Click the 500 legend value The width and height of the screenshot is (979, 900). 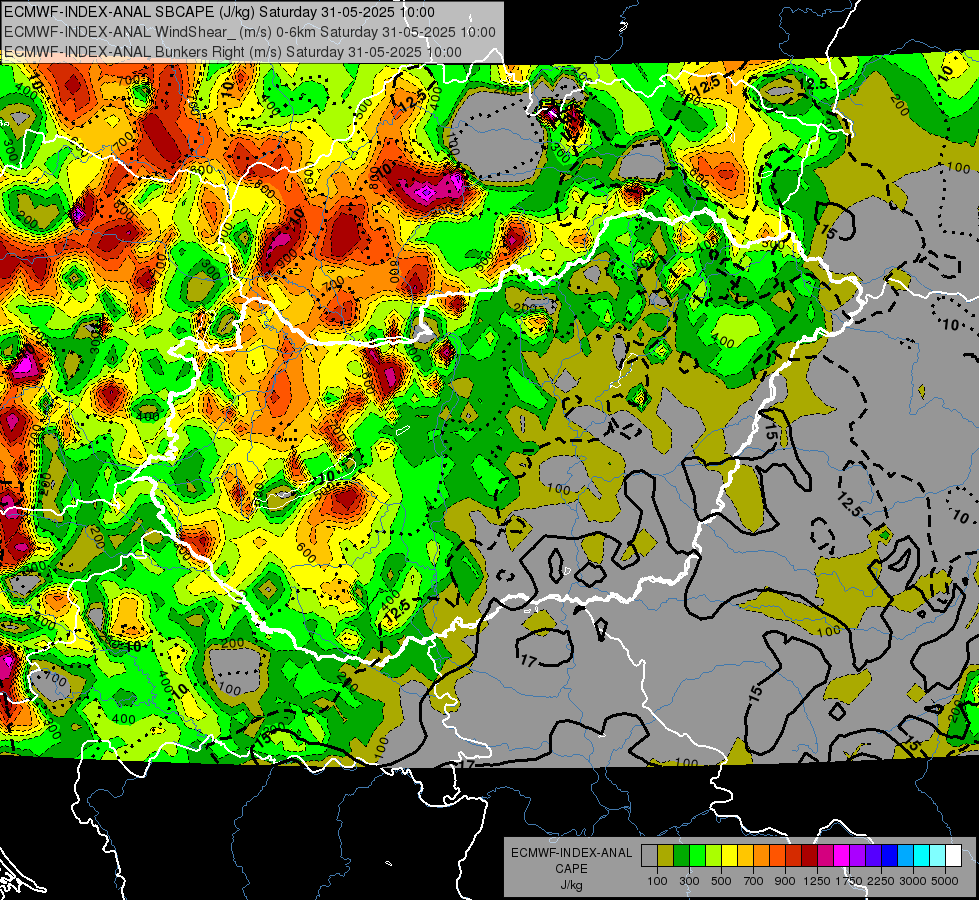click(x=721, y=881)
